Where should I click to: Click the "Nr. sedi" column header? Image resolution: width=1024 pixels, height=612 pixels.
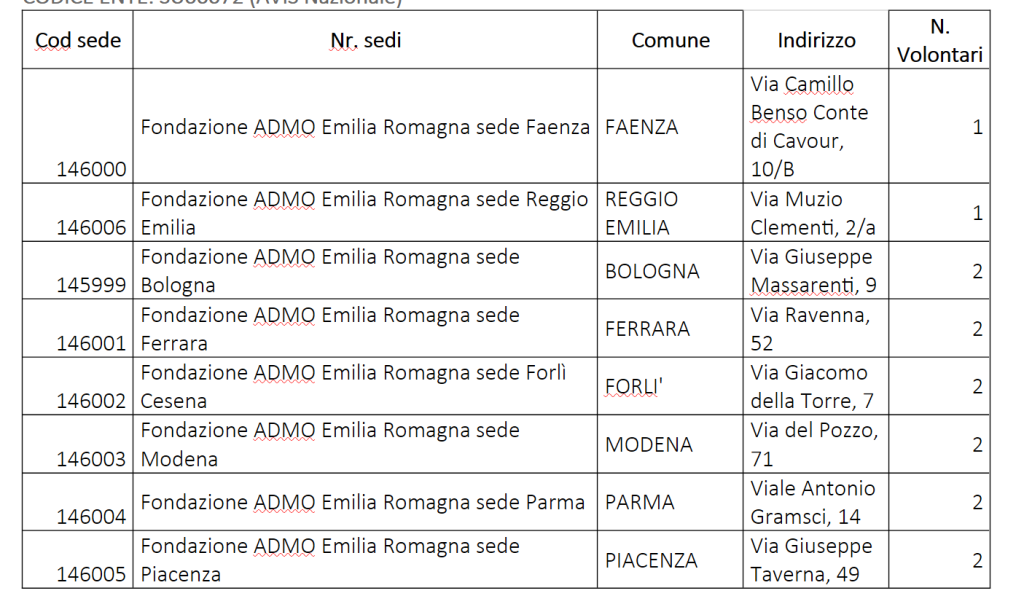(x=366, y=41)
